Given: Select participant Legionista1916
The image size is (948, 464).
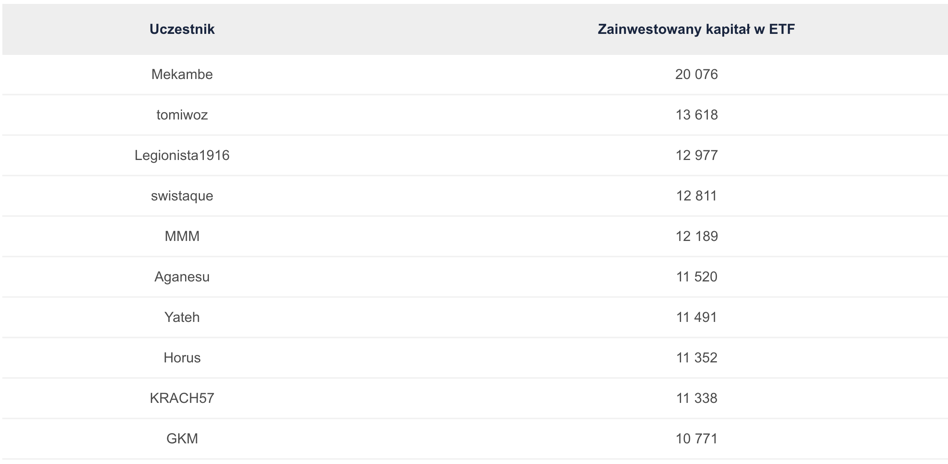Looking at the screenshot, I should coord(182,155).
